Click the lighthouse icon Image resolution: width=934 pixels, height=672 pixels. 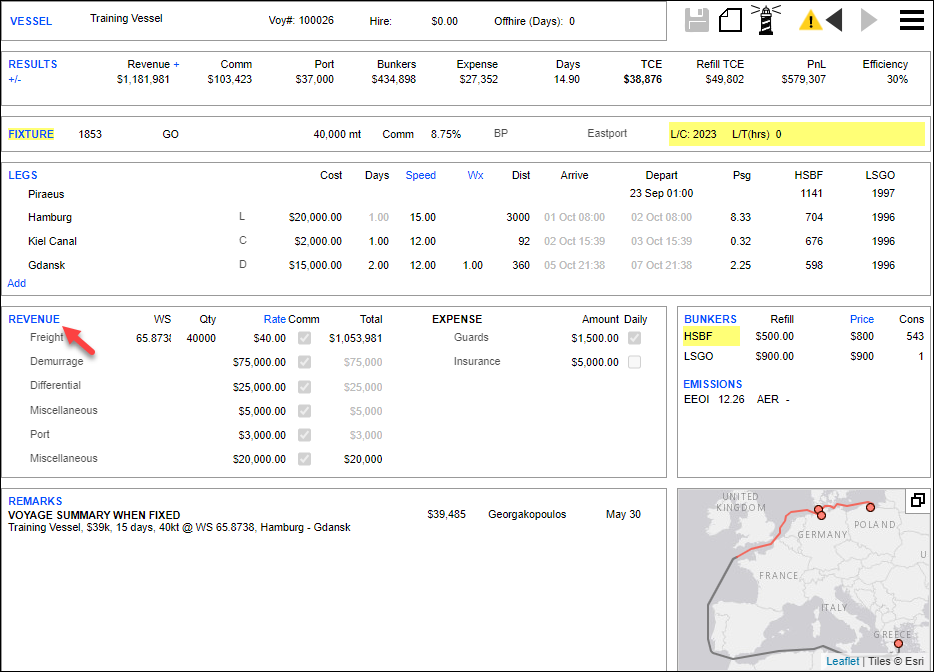coord(768,20)
